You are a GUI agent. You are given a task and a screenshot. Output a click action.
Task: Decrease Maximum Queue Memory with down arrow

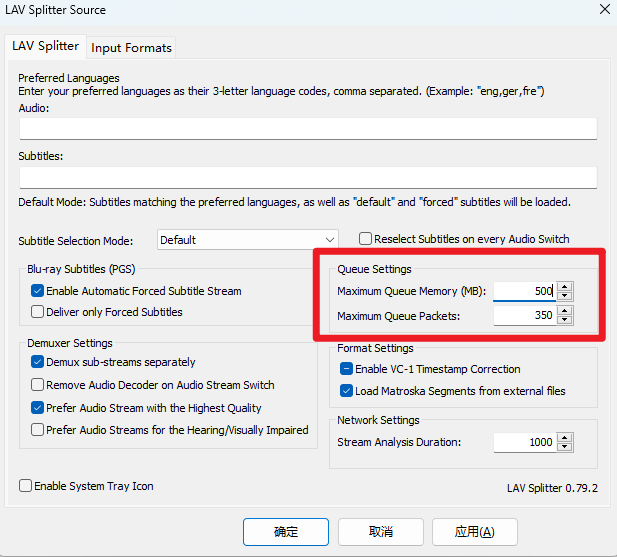point(565,296)
